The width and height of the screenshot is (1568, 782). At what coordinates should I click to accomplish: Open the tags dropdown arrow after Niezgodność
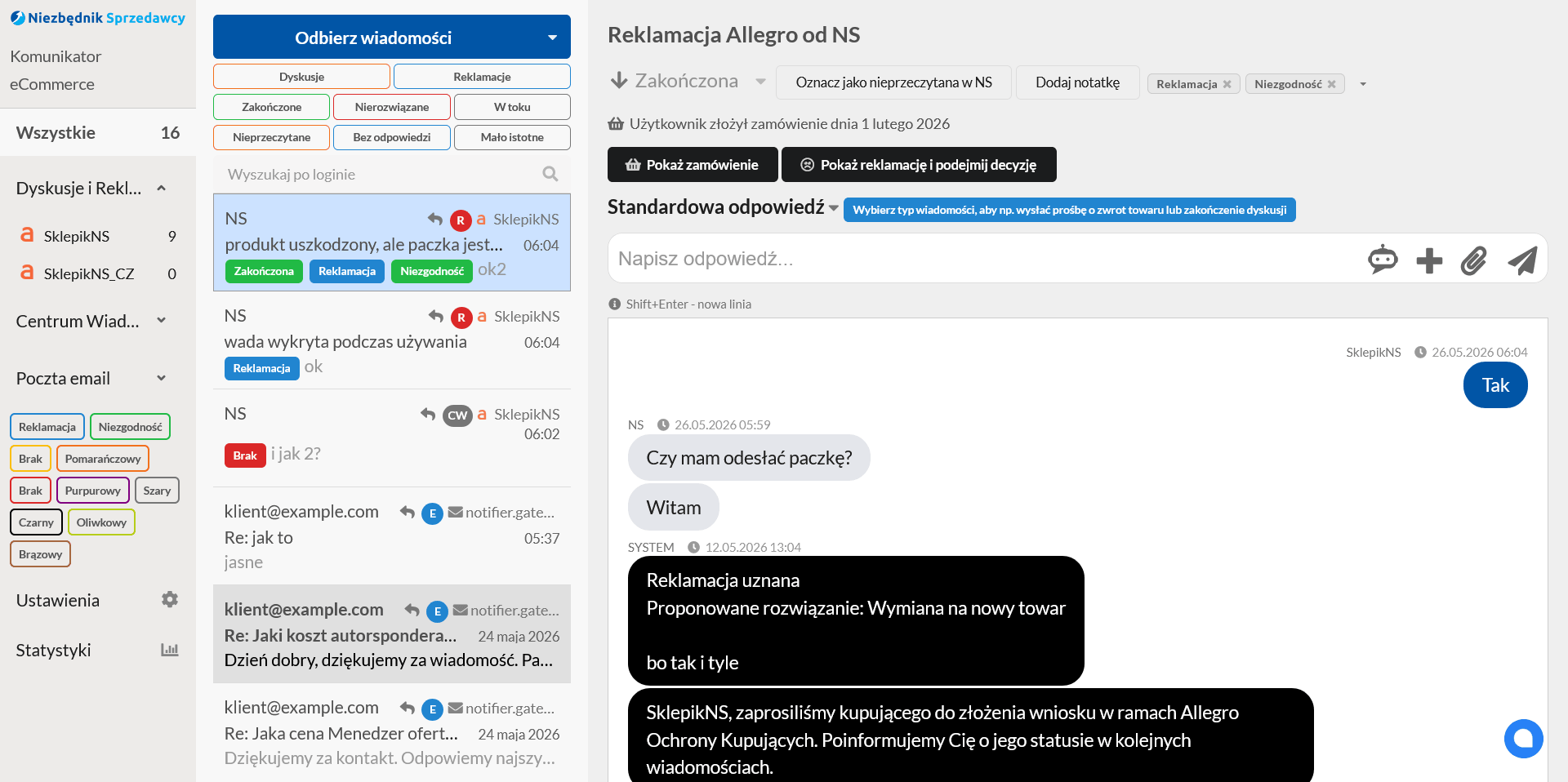pos(1363,84)
